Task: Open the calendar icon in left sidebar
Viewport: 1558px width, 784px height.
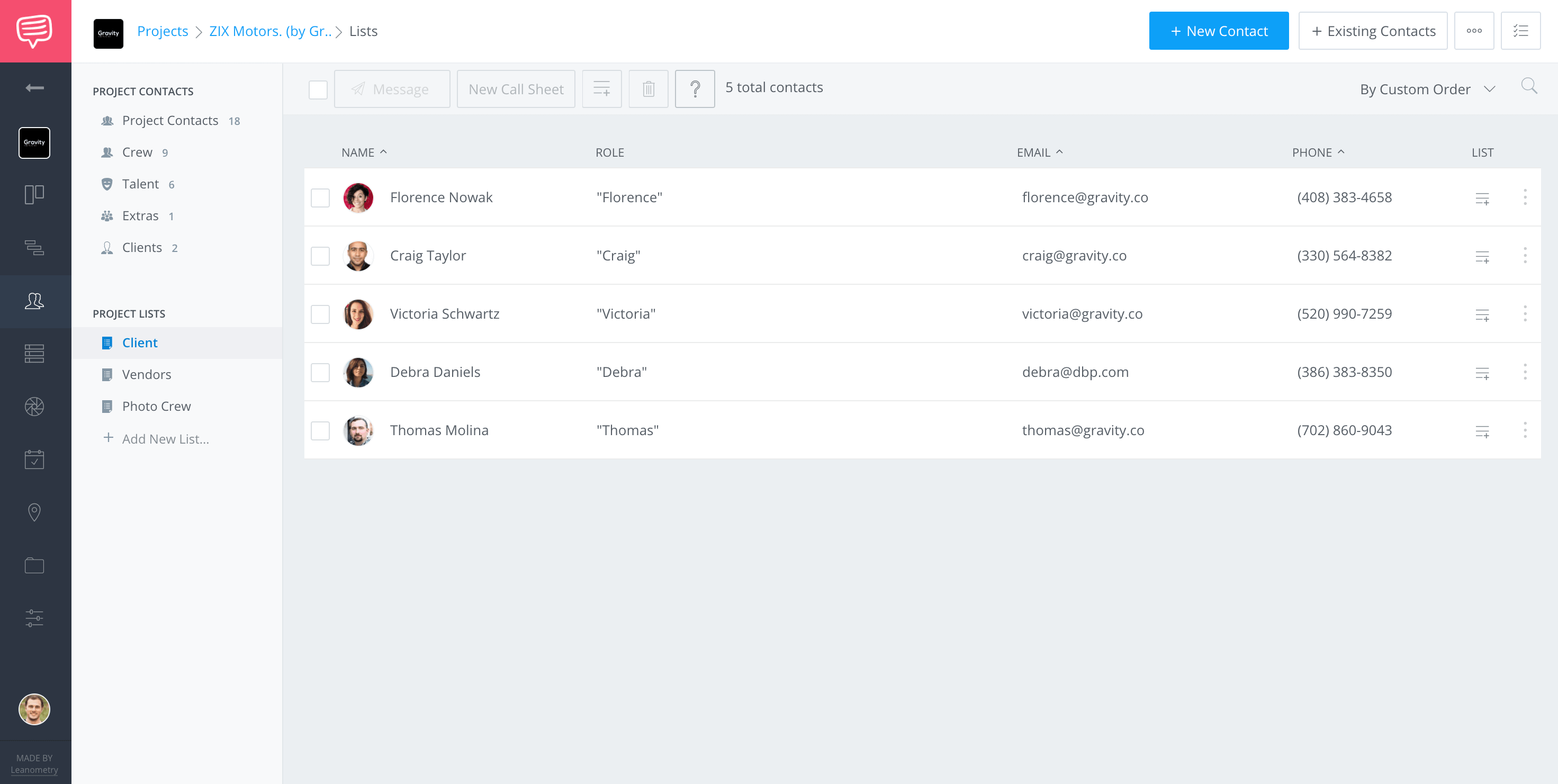Action: 34,459
